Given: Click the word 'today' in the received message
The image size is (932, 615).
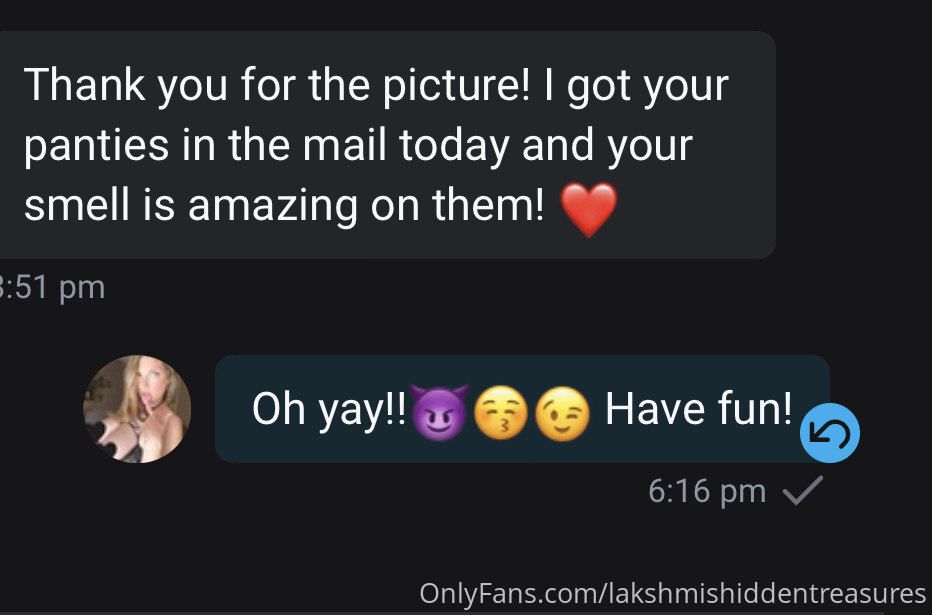Looking at the screenshot, I should coord(454,147).
